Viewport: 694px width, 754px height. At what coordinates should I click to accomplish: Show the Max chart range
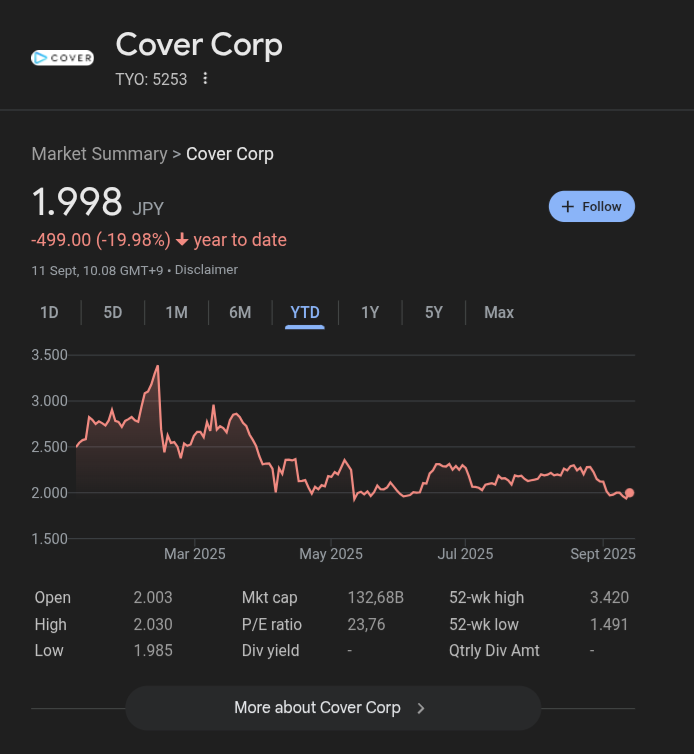499,313
